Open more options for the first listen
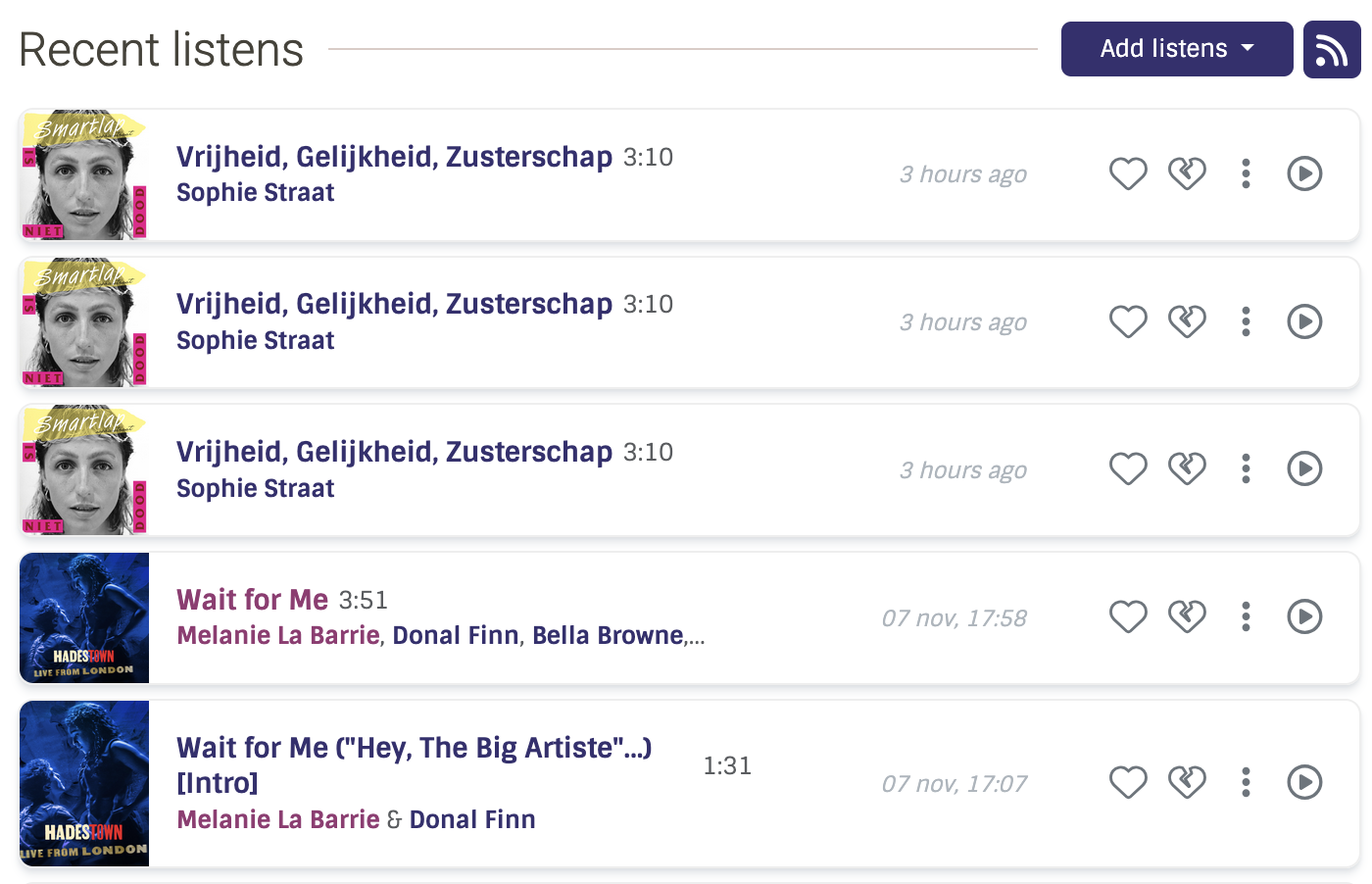 (1246, 174)
